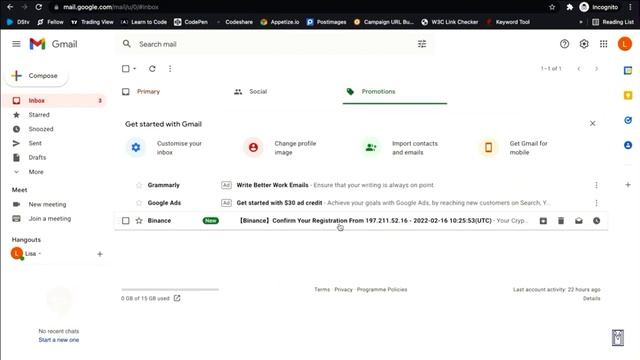
Task: Open Sent folder
Action: point(35,143)
